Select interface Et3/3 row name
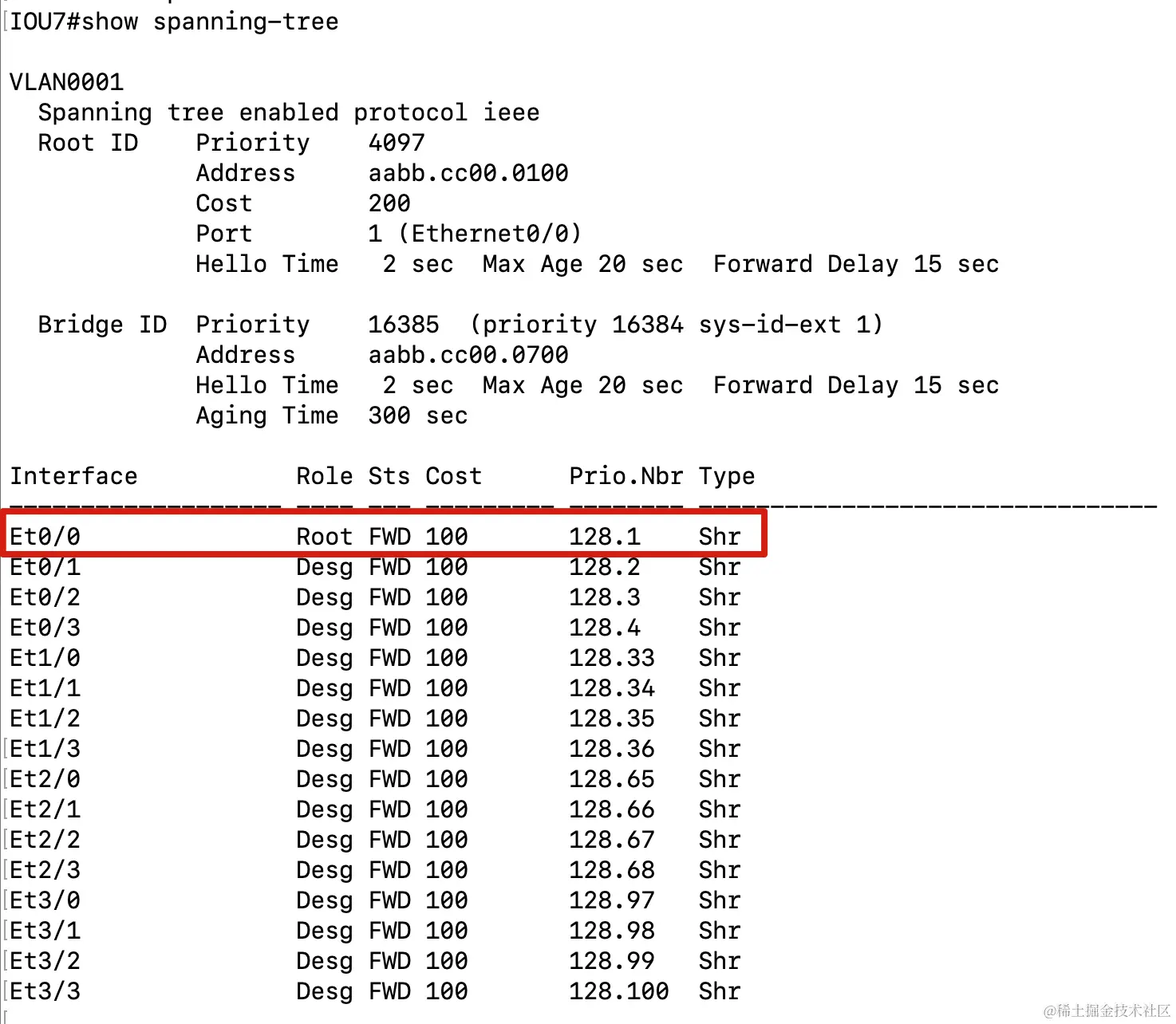Image resolution: width=1176 pixels, height=1024 pixels. (45, 991)
